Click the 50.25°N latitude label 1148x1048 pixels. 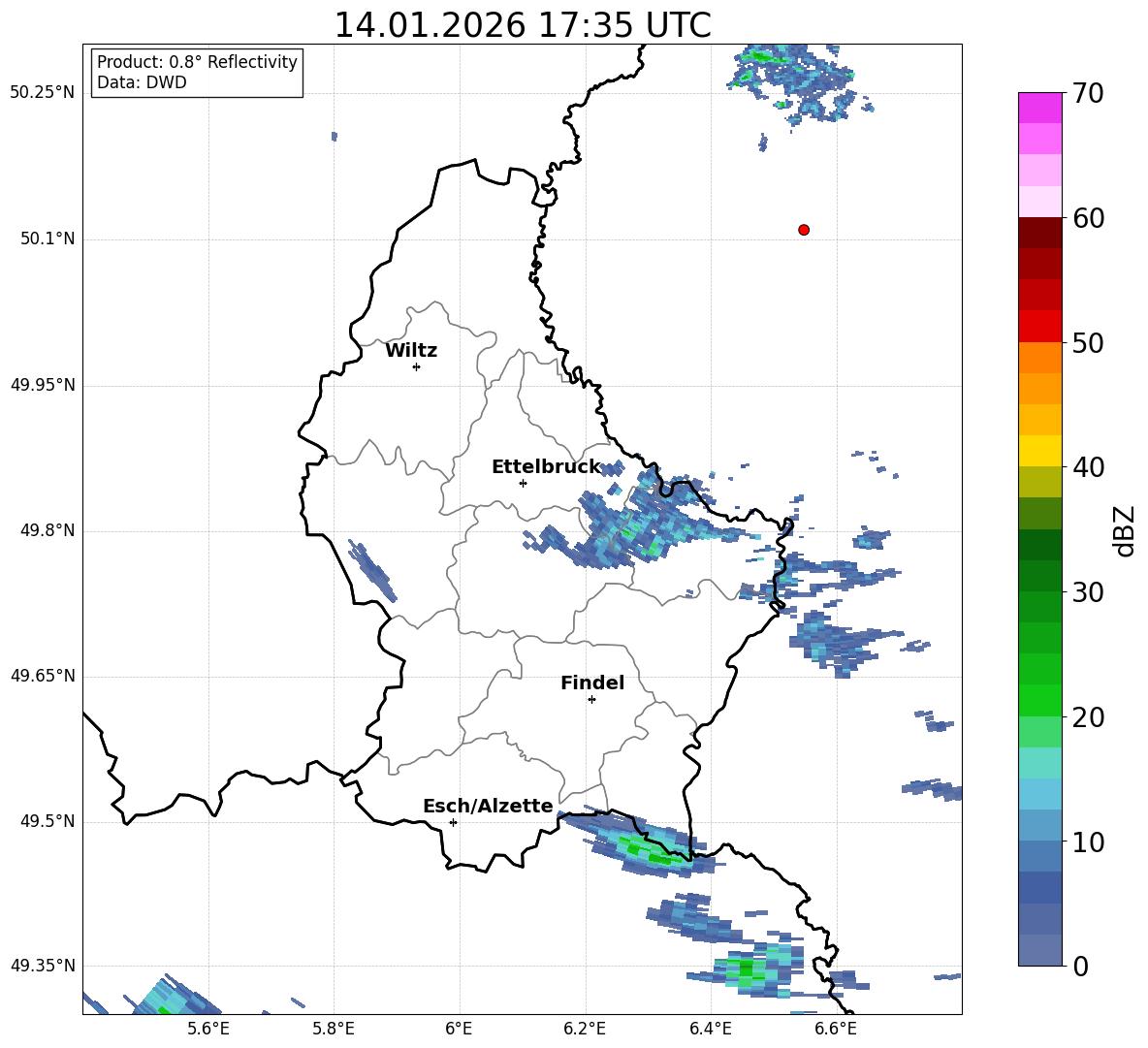(43, 93)
